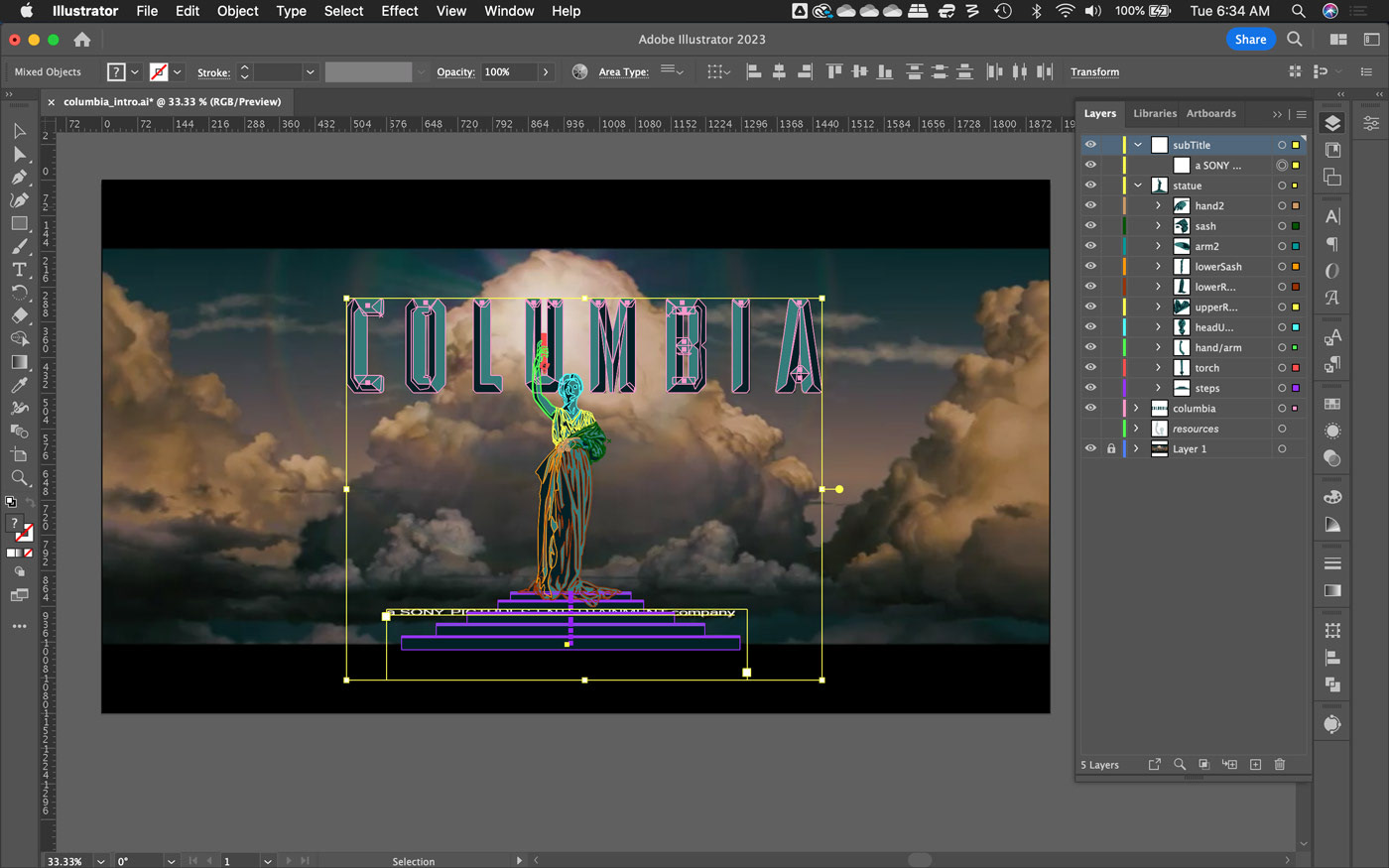1389x868 pixels.
Task: Expand Layer 1 contents
Action: tap(1137, 448)
